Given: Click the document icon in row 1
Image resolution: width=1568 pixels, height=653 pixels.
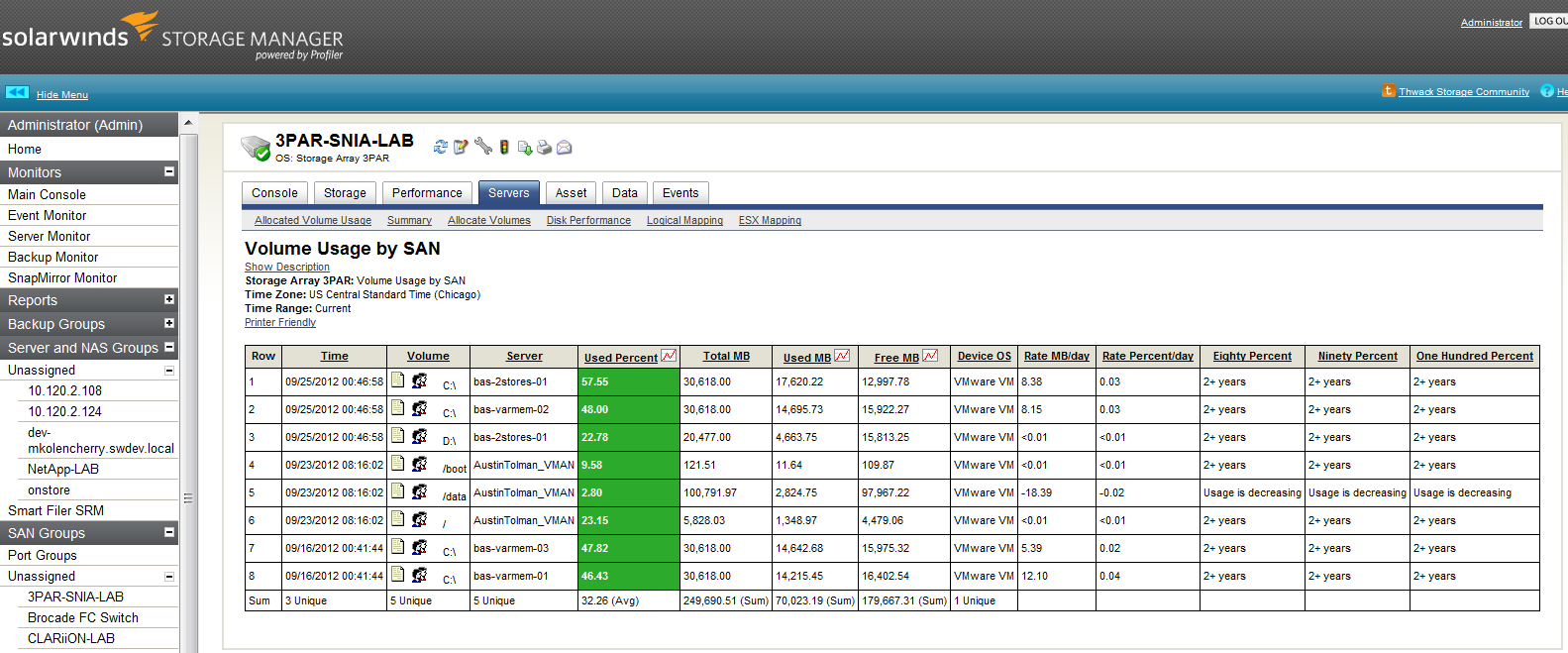Looking at the screenshot, I should tap(398, 380).
